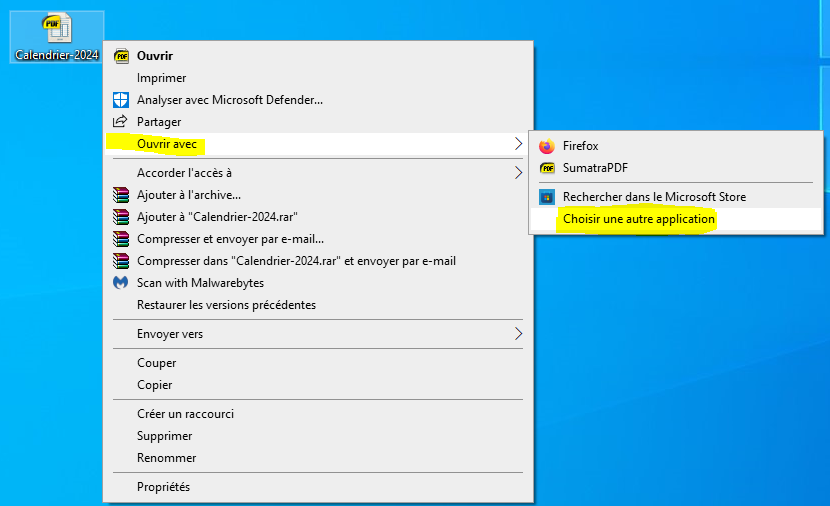This screenshot has width=830, height=506.
Task: Choose Créer un raccourci
Action: [318, 414]
